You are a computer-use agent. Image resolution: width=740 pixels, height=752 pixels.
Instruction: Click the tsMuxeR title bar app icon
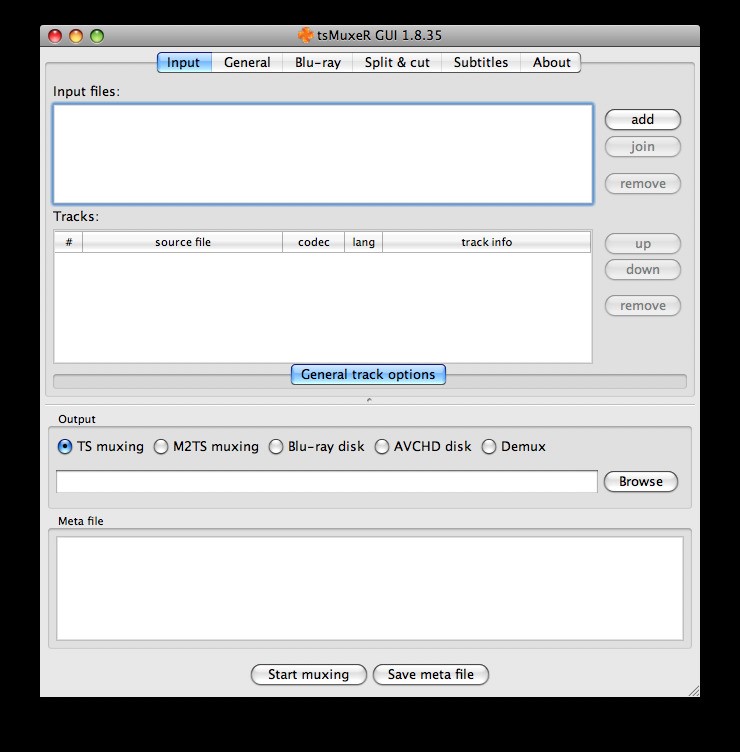click(305, 35)
